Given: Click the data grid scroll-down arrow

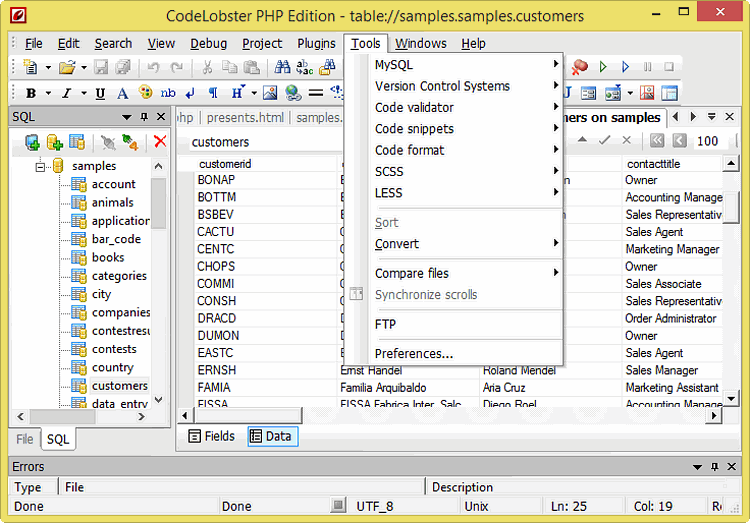Looking at the screenshot, I should pyautogui.click(x=731, y=398).
